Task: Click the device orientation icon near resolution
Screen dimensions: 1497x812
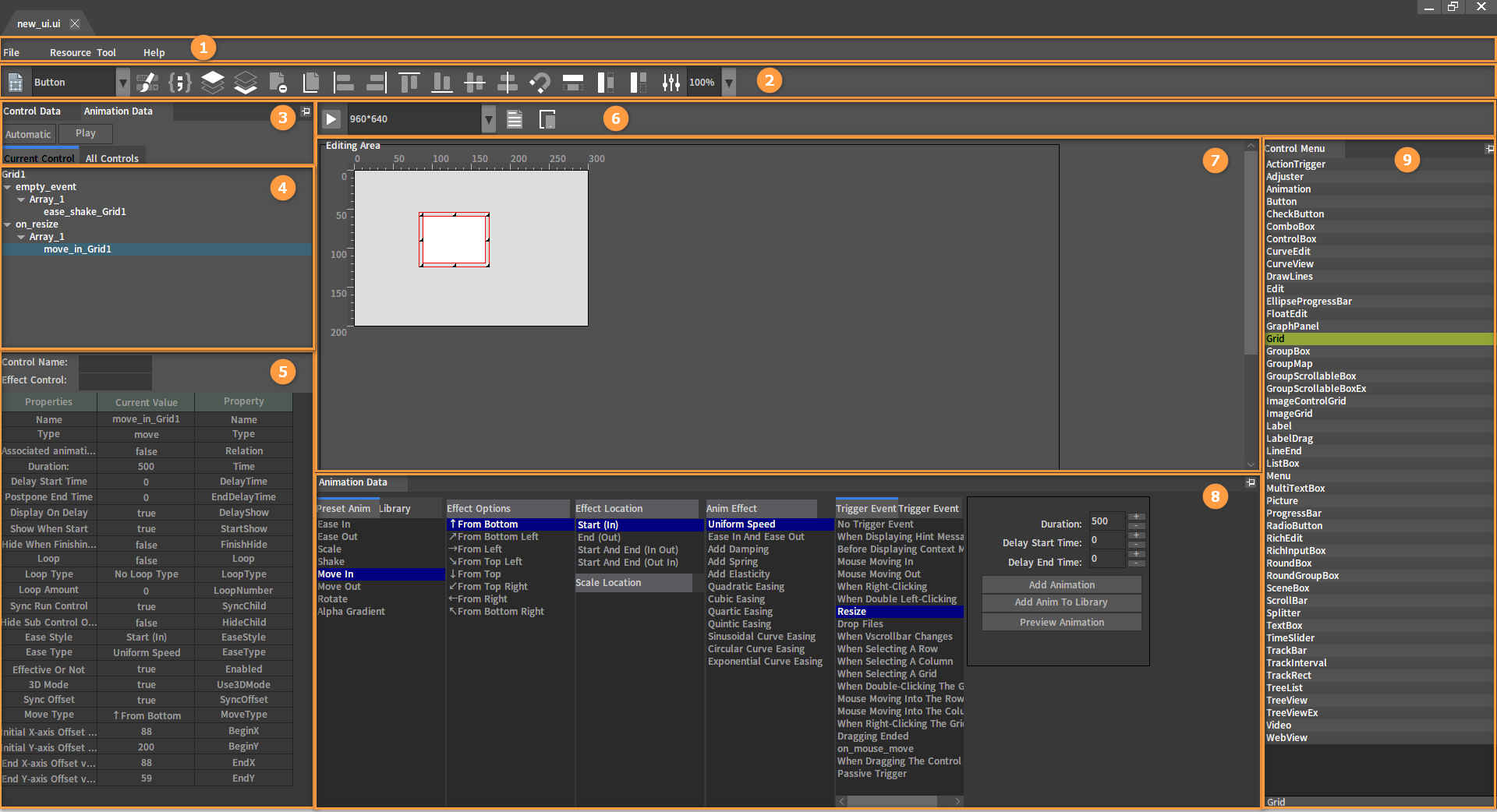Action: click(x=547, y=119)
